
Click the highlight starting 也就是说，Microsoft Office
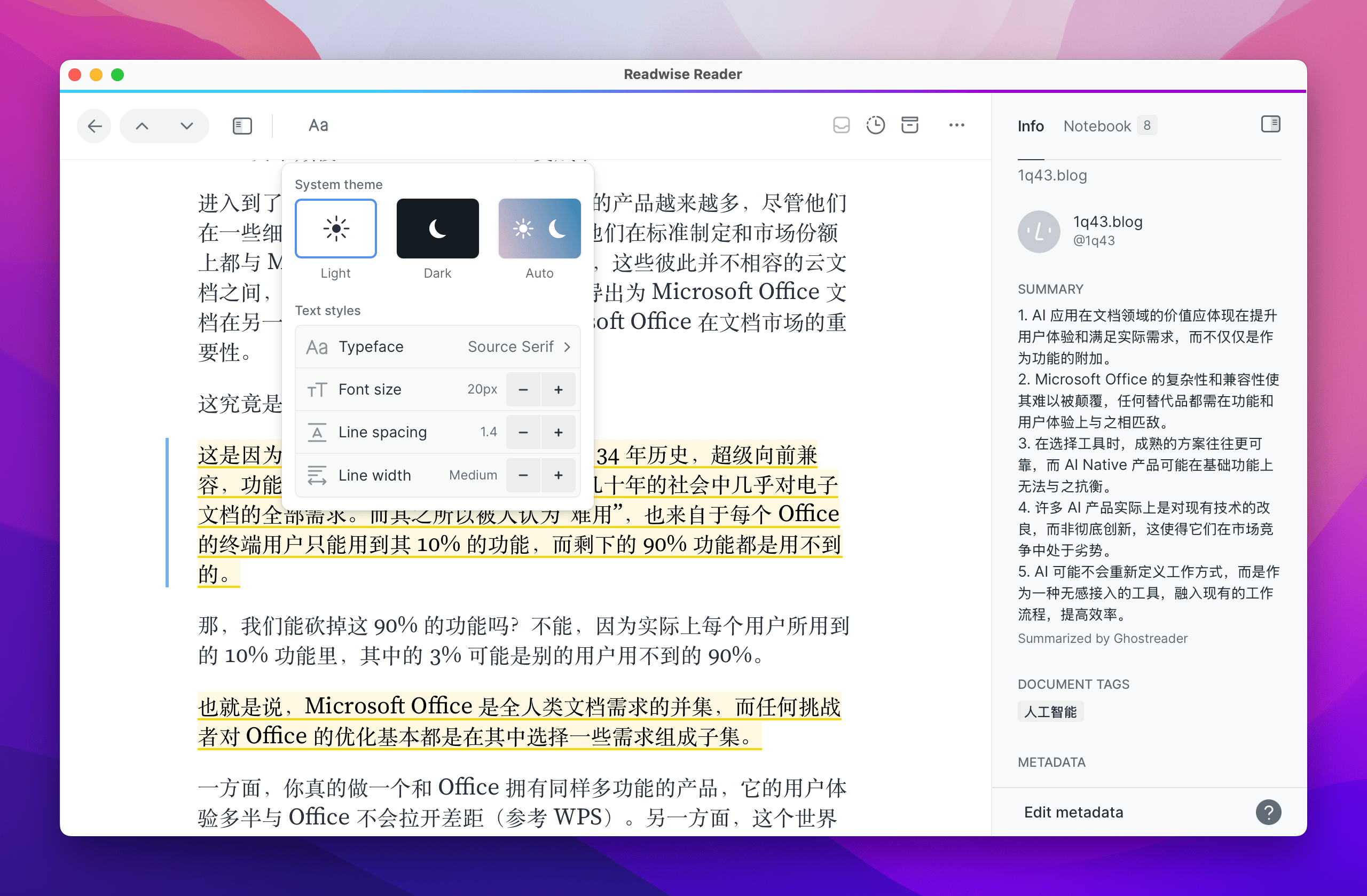point(520,721)
